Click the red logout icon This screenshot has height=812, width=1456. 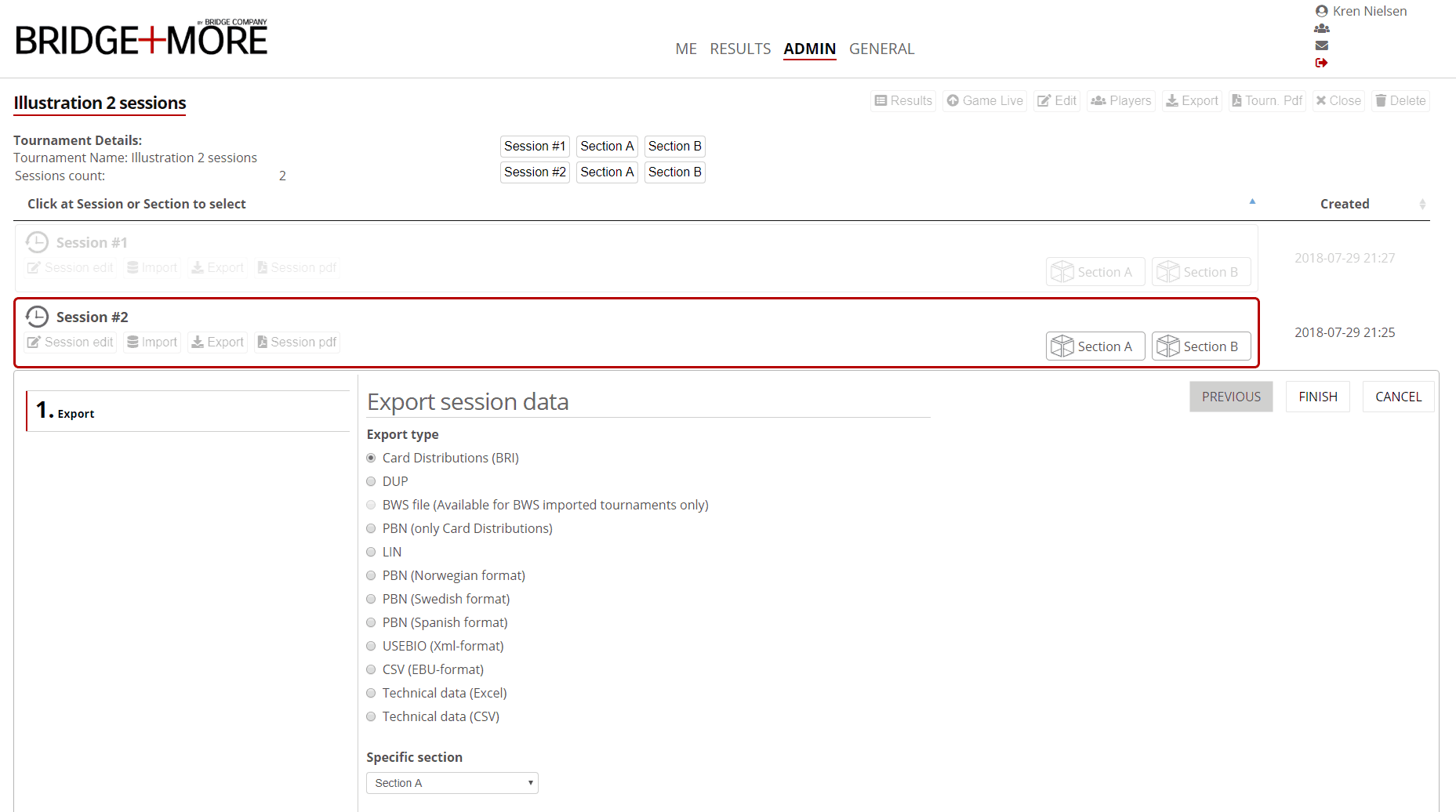[1321, 63]
